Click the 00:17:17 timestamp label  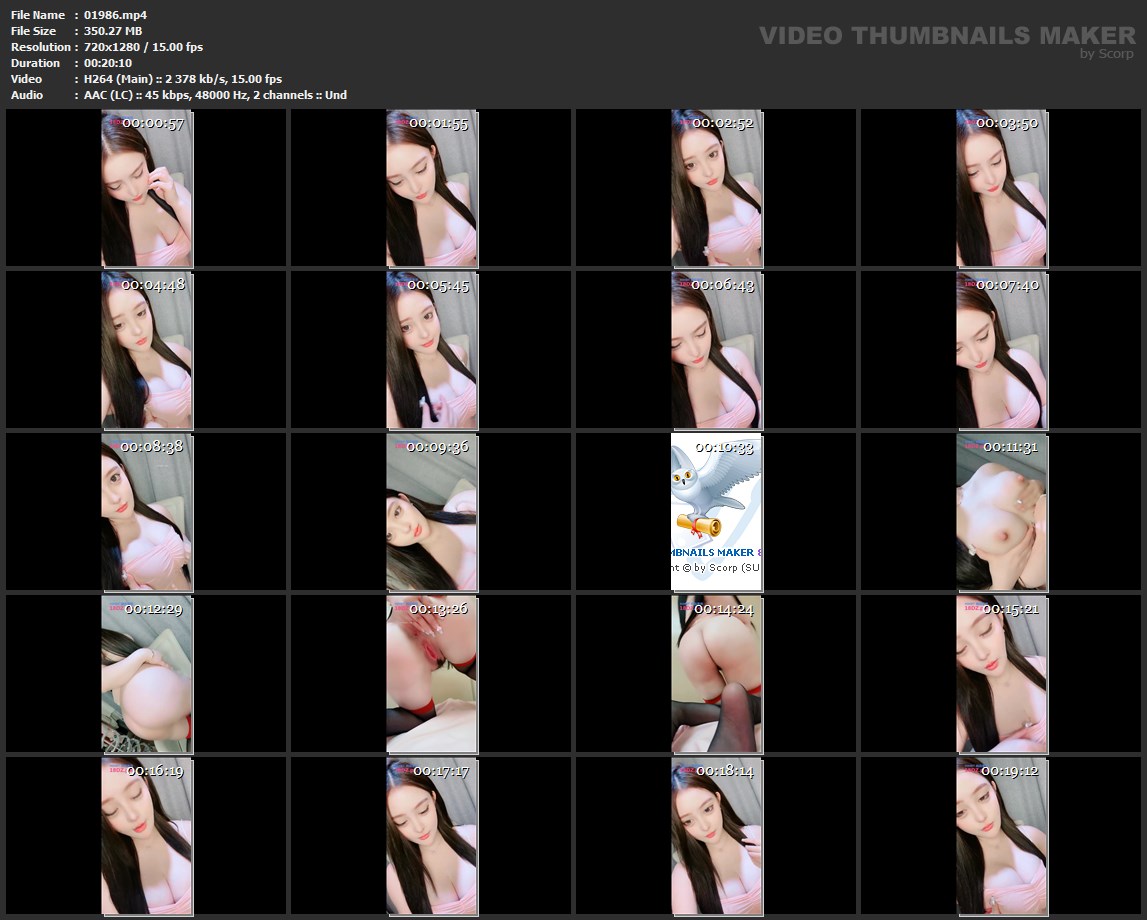440,771
